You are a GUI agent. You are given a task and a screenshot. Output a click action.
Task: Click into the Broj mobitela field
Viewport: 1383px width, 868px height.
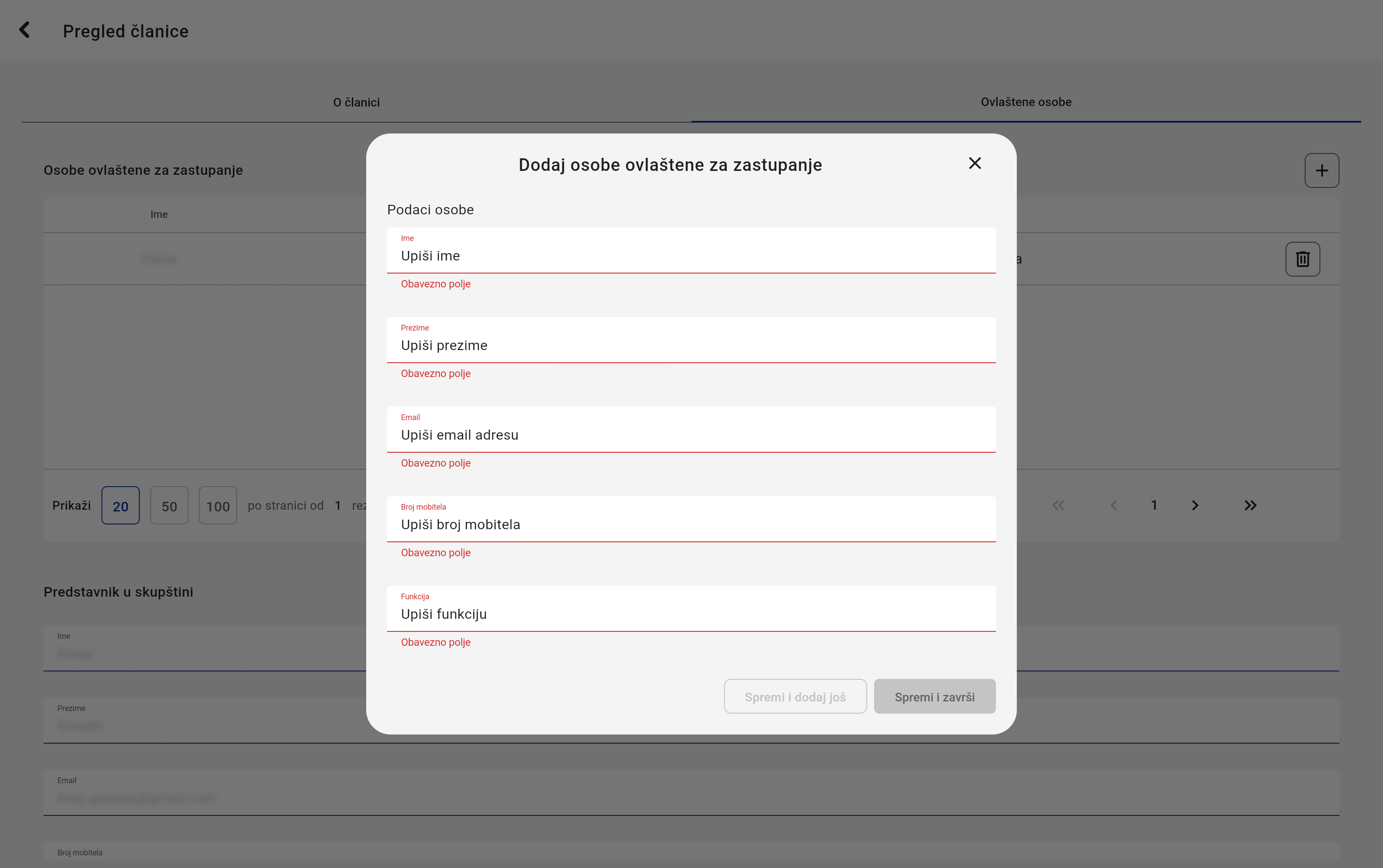coord(691,525)
